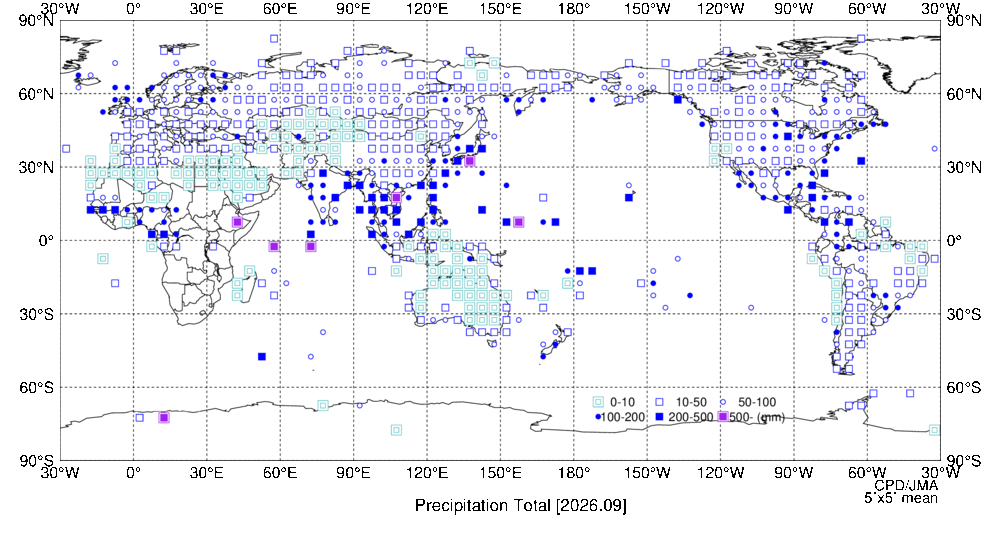1000x540 pixels.
Task: Click the blue square marker at Hawaii
Action: pyautogui.click(x=629, y=198)
